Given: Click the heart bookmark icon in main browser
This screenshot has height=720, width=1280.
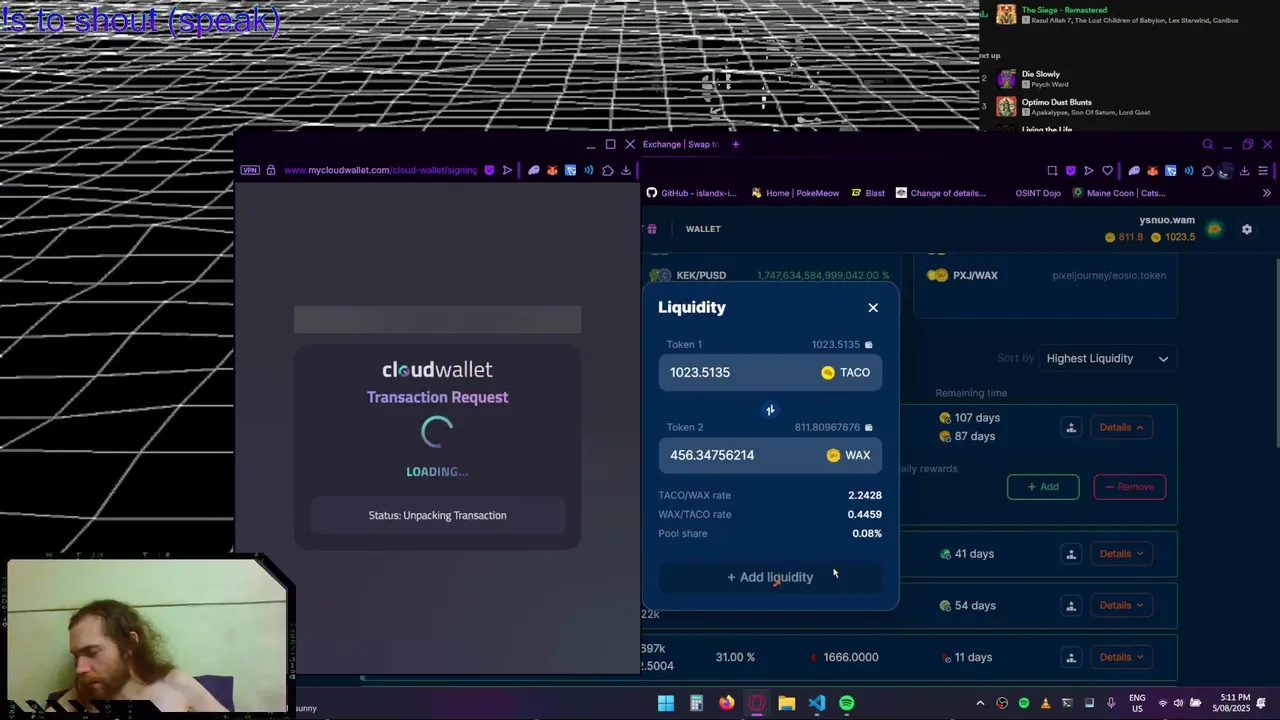Looking at the screenshot, I should [x=1107, y=171].
